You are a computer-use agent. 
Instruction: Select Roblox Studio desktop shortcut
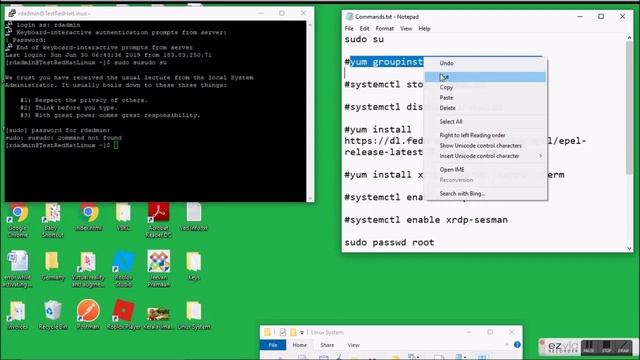pos(124,269)
